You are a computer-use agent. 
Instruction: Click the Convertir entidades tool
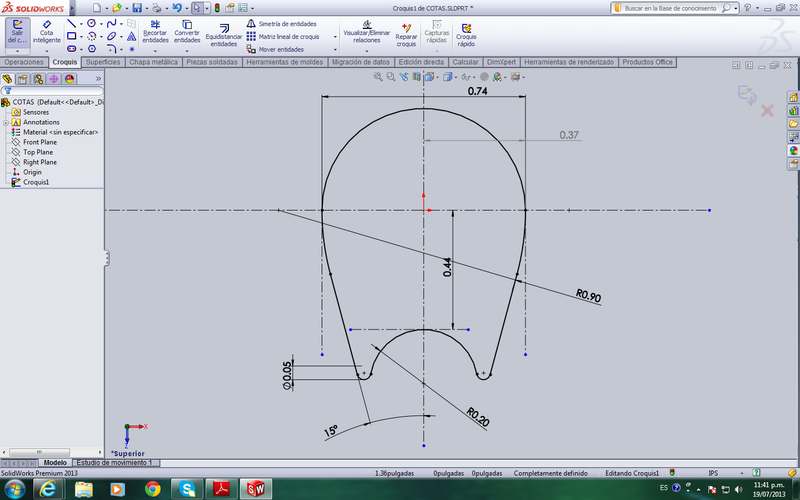click(187, 32)
